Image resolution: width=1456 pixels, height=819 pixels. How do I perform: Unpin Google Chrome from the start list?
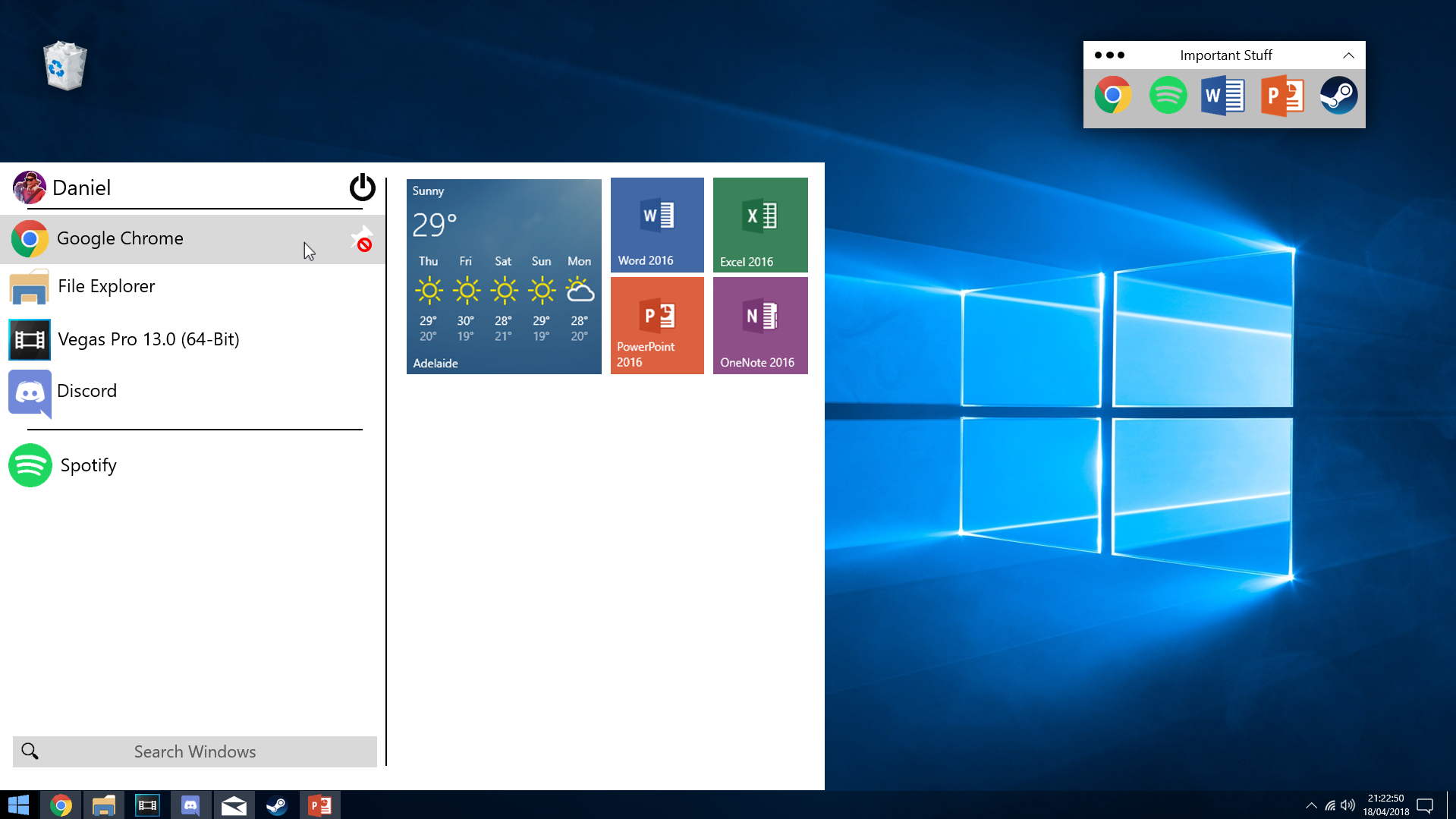tap(363, 239)
